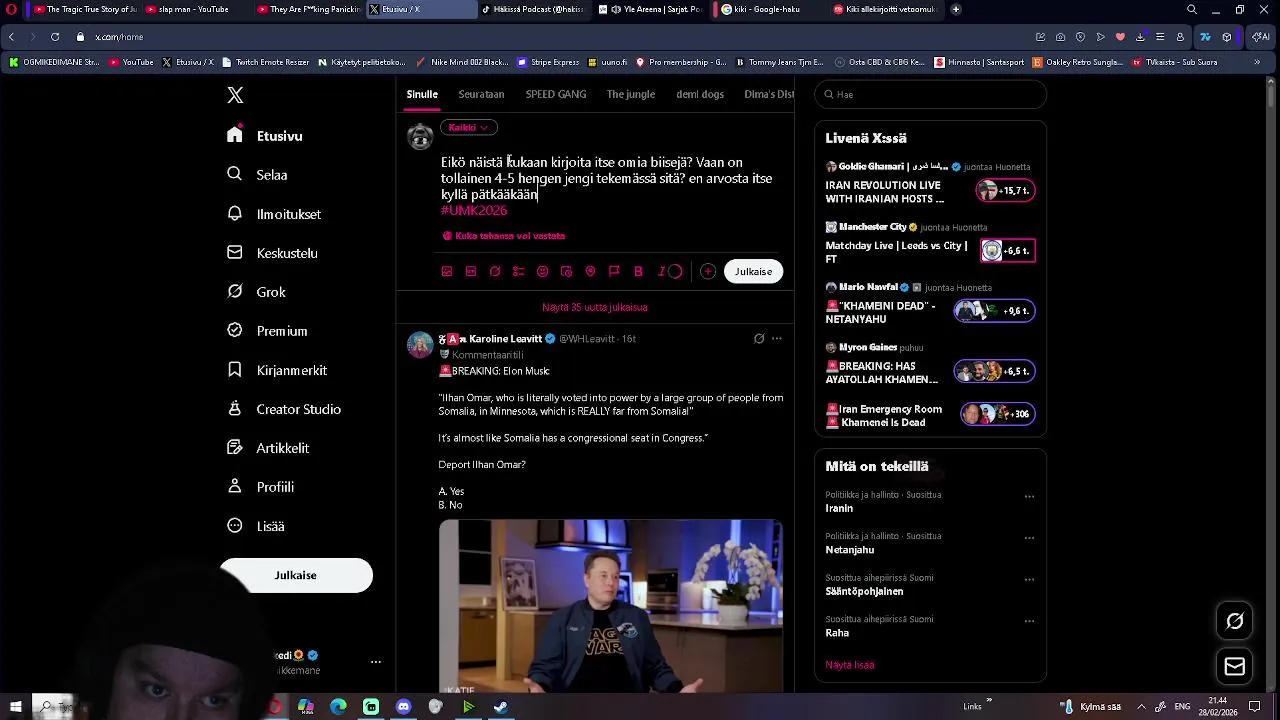Open Premium page in sidebar
Screen dimensions: 1280x720
click(267, 331)
